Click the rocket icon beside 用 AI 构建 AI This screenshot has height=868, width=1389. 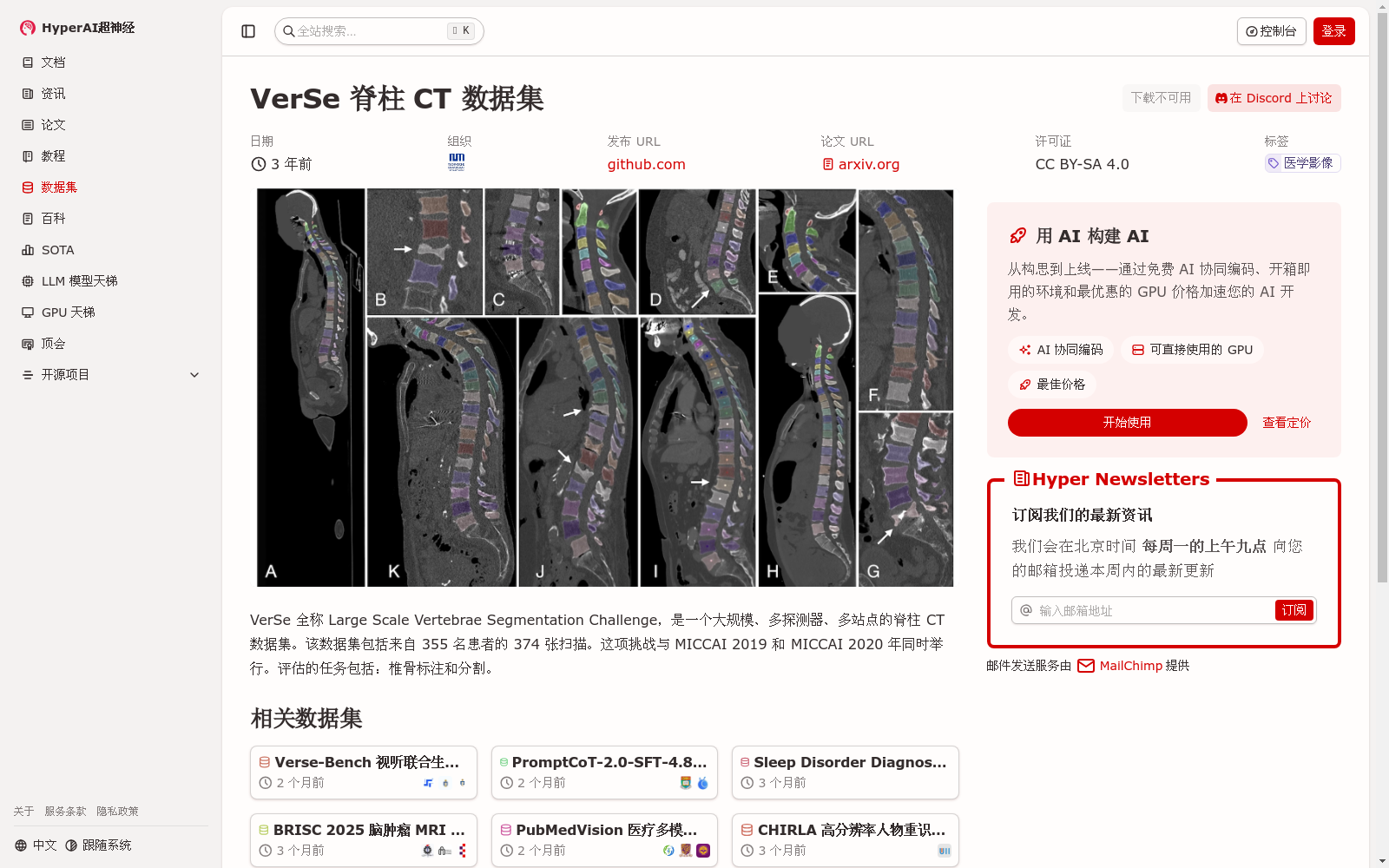[1017, 236]
